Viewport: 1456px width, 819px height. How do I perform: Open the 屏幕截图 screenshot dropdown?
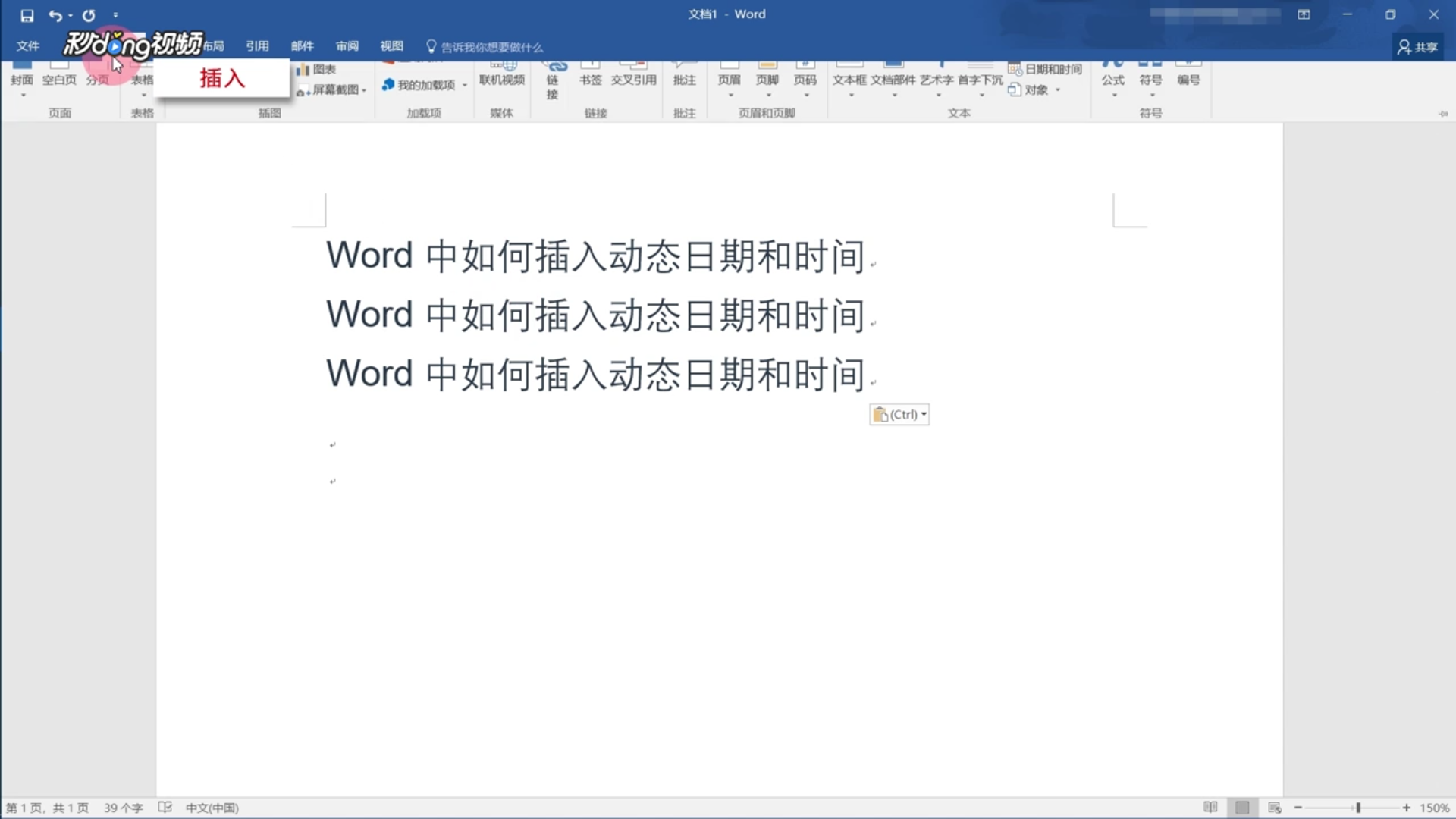[x=331, y=90]
